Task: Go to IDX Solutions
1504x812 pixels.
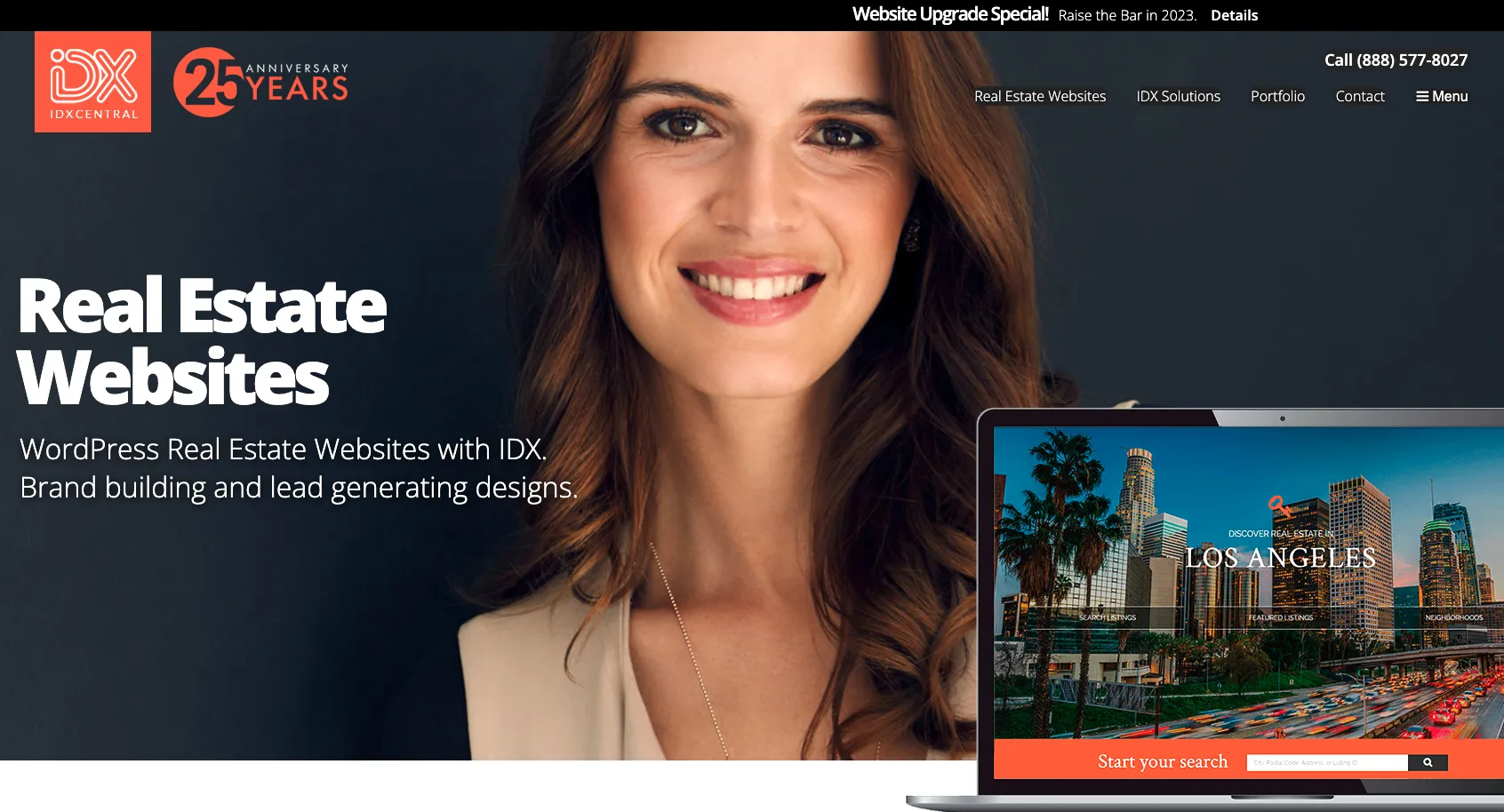Action: coord(1178,96)
